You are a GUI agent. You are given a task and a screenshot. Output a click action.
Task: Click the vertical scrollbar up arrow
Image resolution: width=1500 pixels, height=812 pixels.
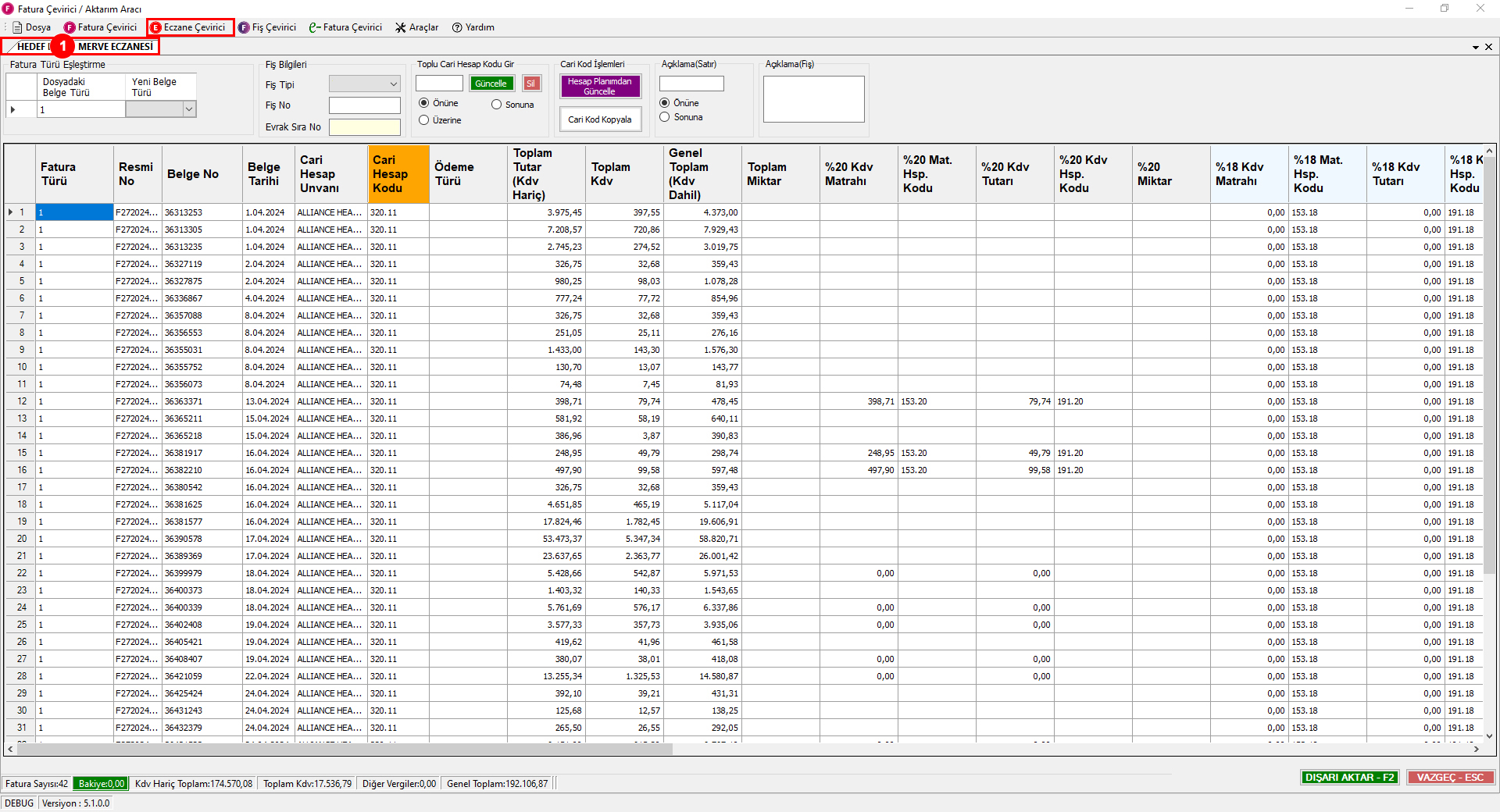click(x=1489, y=151)
